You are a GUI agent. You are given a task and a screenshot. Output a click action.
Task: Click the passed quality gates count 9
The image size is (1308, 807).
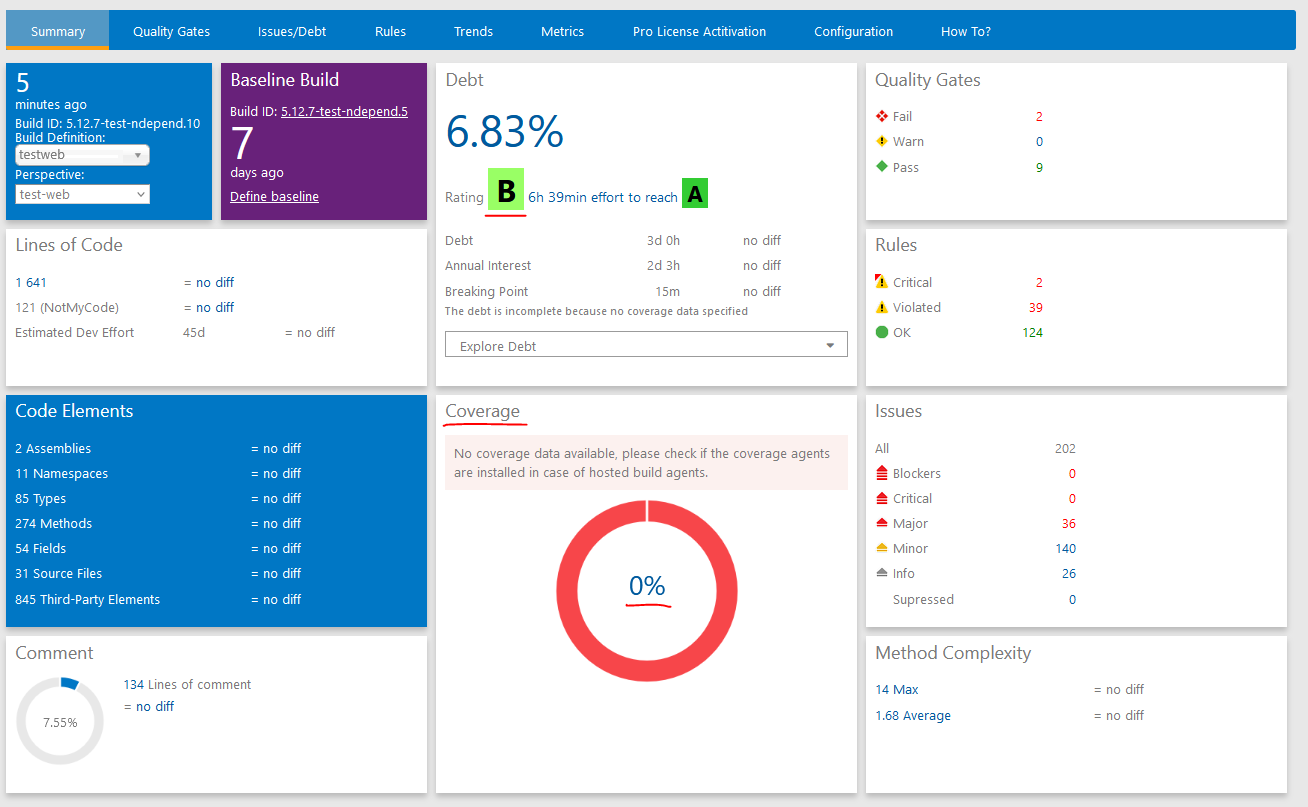click(x=1039, y=167)
